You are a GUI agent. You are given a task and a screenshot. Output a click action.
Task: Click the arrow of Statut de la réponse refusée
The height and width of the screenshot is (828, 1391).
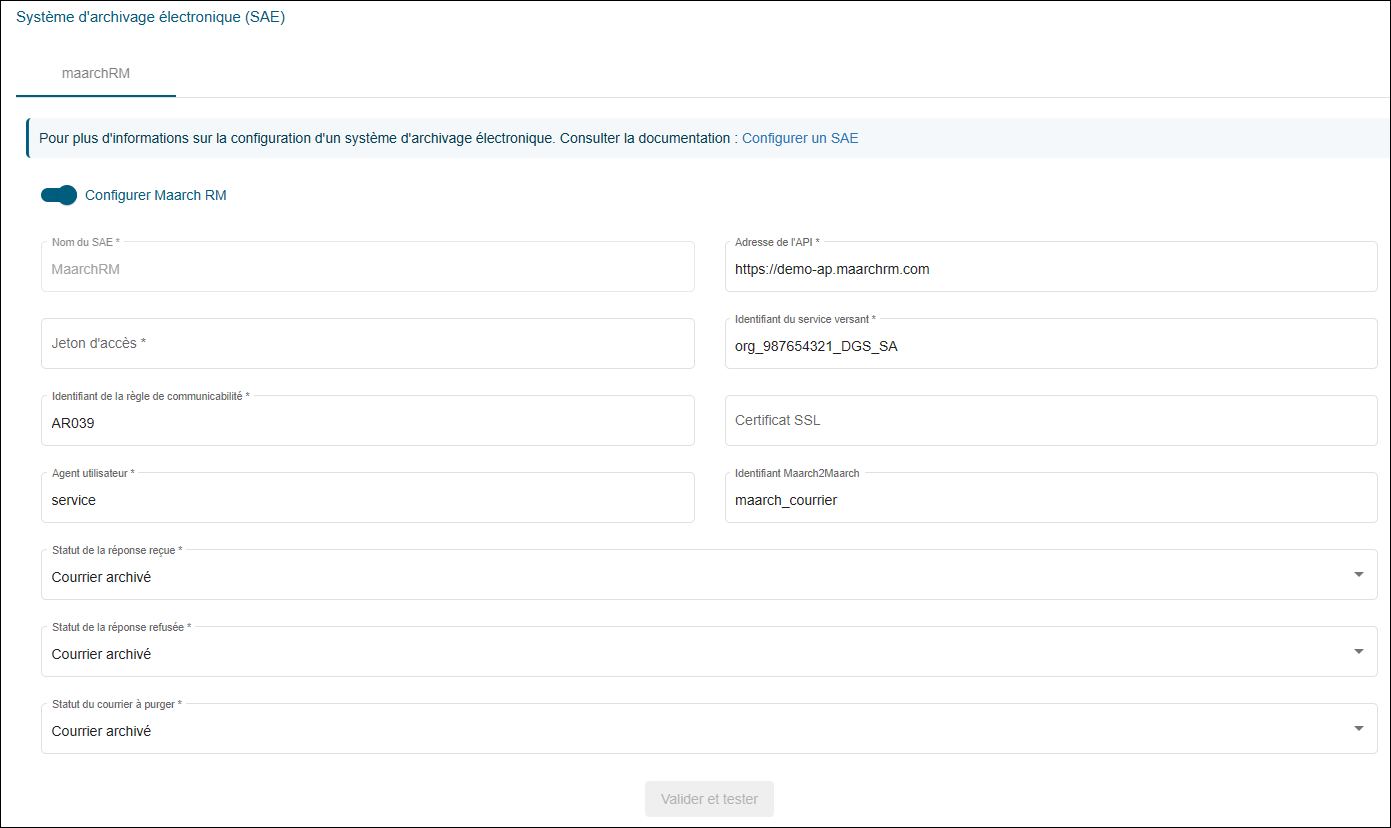pyautogui.click(x=1358, y=652)
